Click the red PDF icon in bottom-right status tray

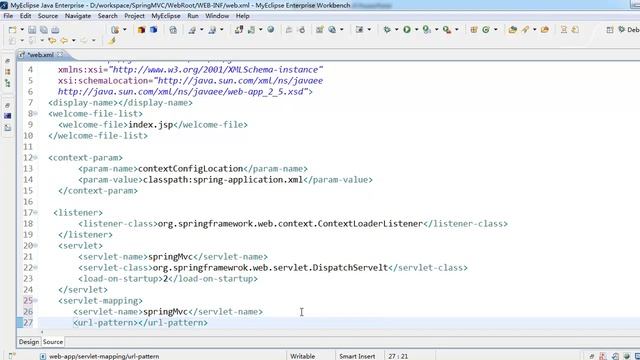pyautogui.click(x=602, y=356)
